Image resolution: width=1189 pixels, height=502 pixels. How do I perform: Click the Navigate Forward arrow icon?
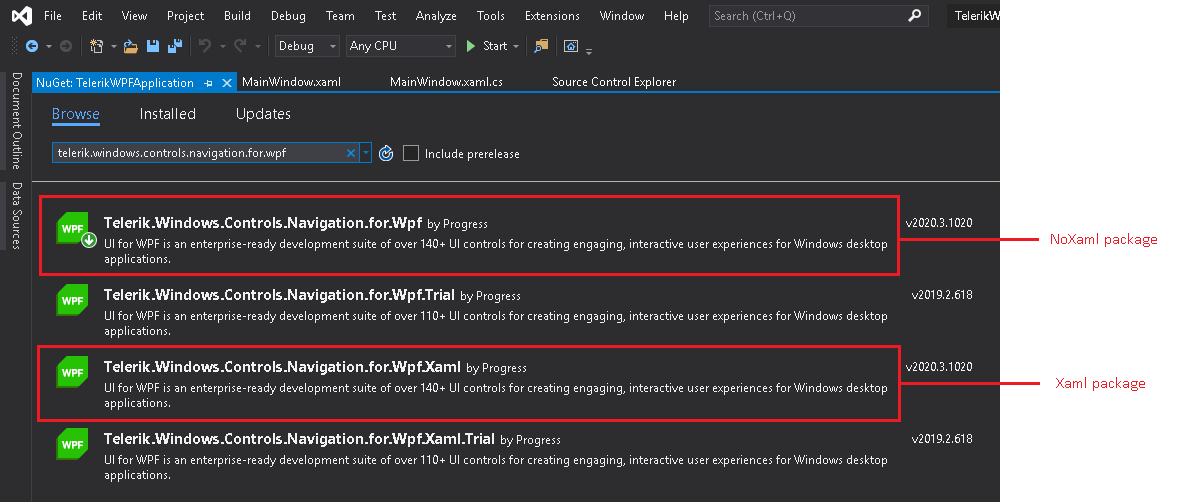pyautogui.click(x=66, y=46)
